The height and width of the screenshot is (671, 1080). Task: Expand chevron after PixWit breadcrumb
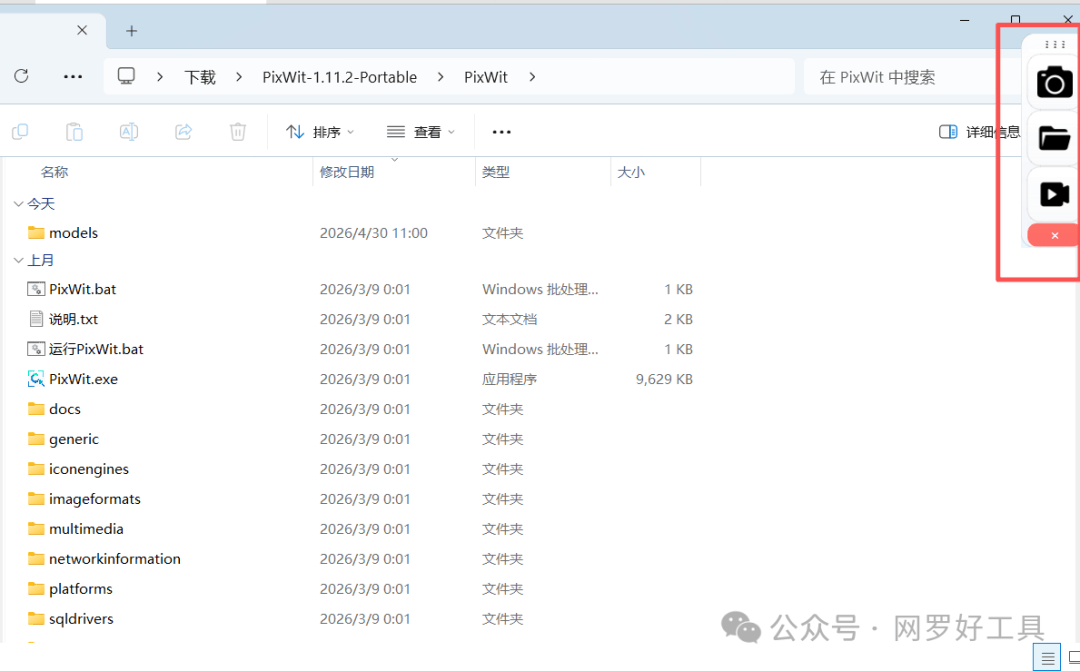coord(532,76)
